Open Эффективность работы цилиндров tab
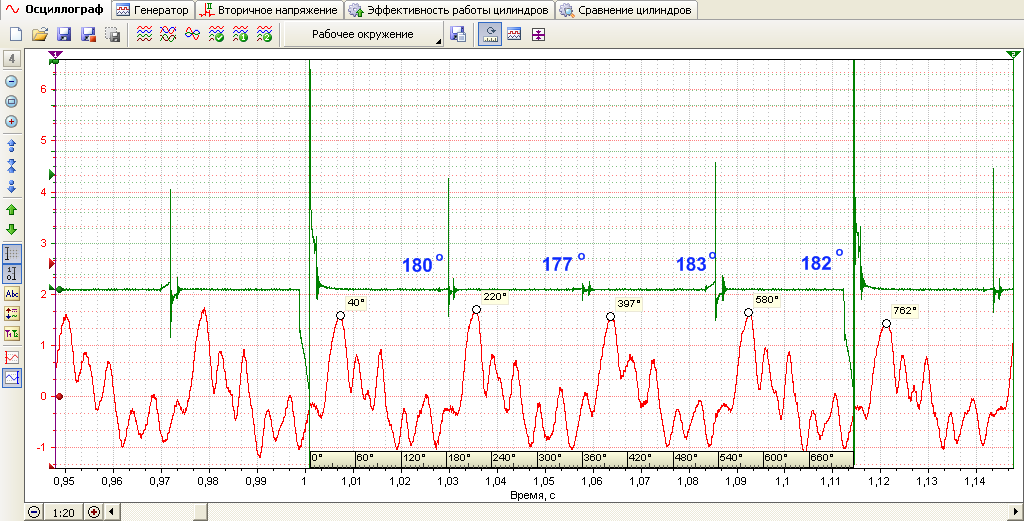Screen dimensions: 1024x521 (x=449, y=10)
